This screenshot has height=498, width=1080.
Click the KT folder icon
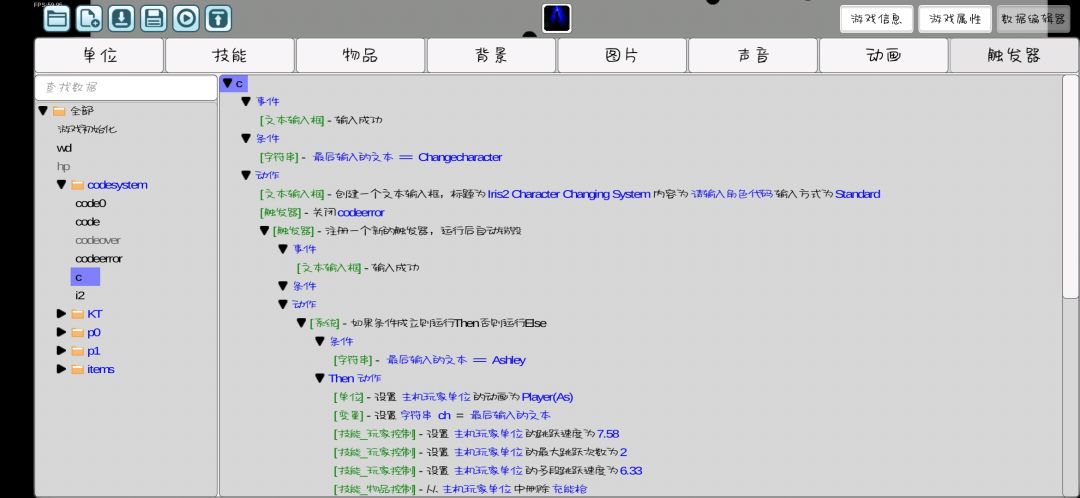(x=77, y=314)
